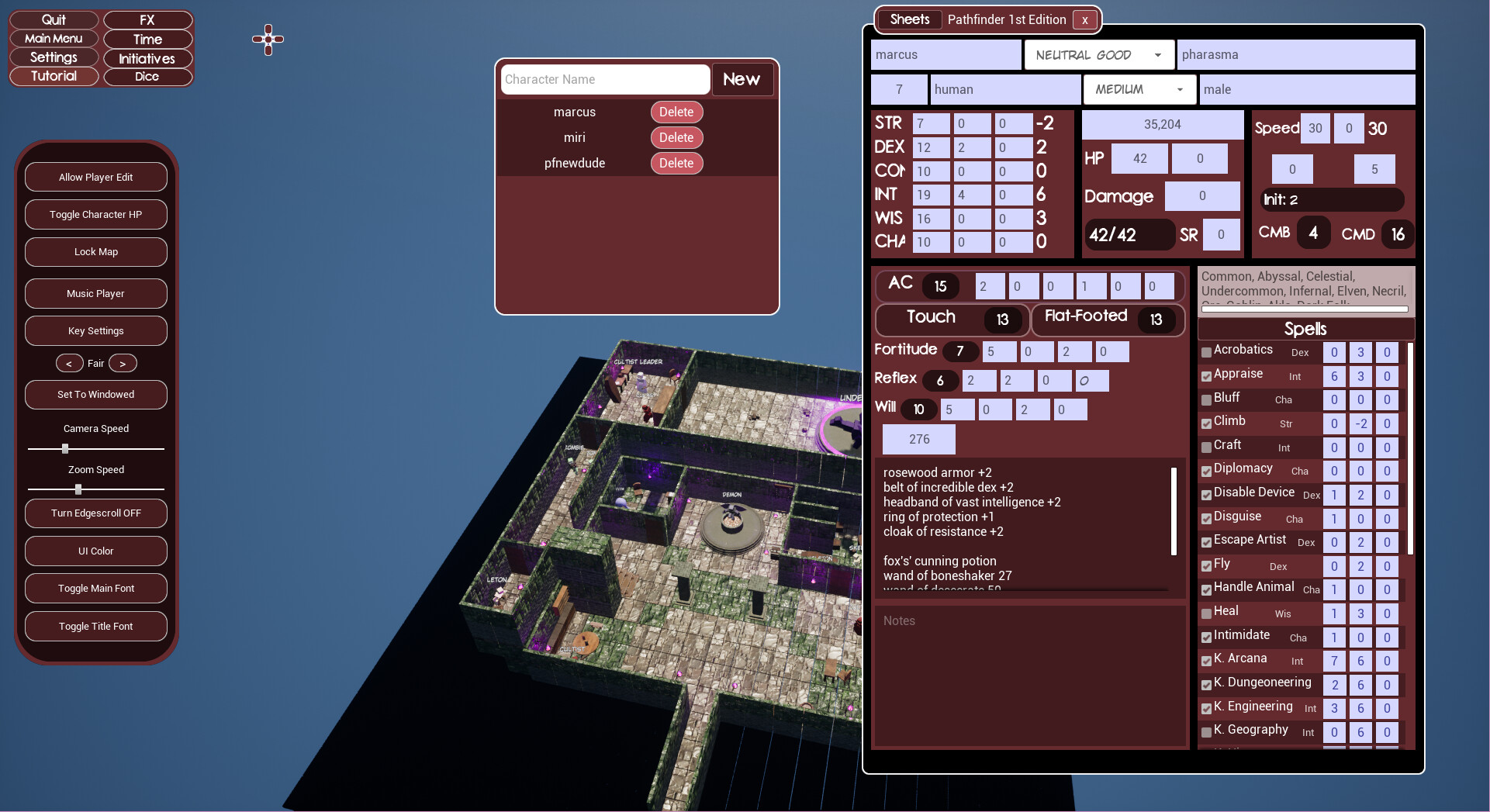Screen dimensions: 1490x812
Task: Click the Character Name input field
Action: (x=604, y=79)
